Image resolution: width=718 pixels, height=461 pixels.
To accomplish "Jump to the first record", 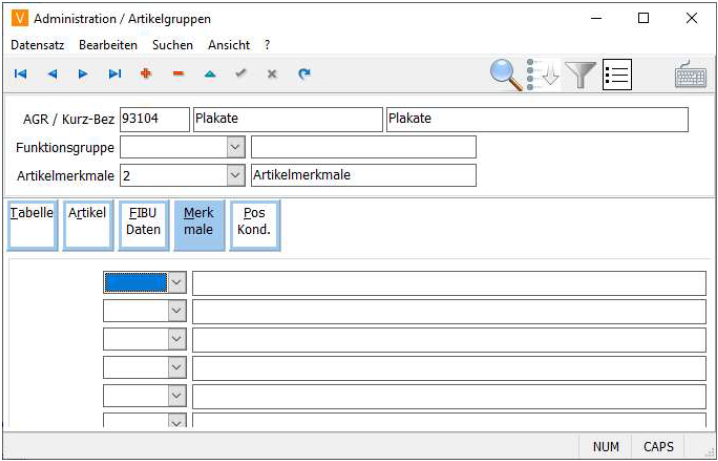I will tap(20, 74).
